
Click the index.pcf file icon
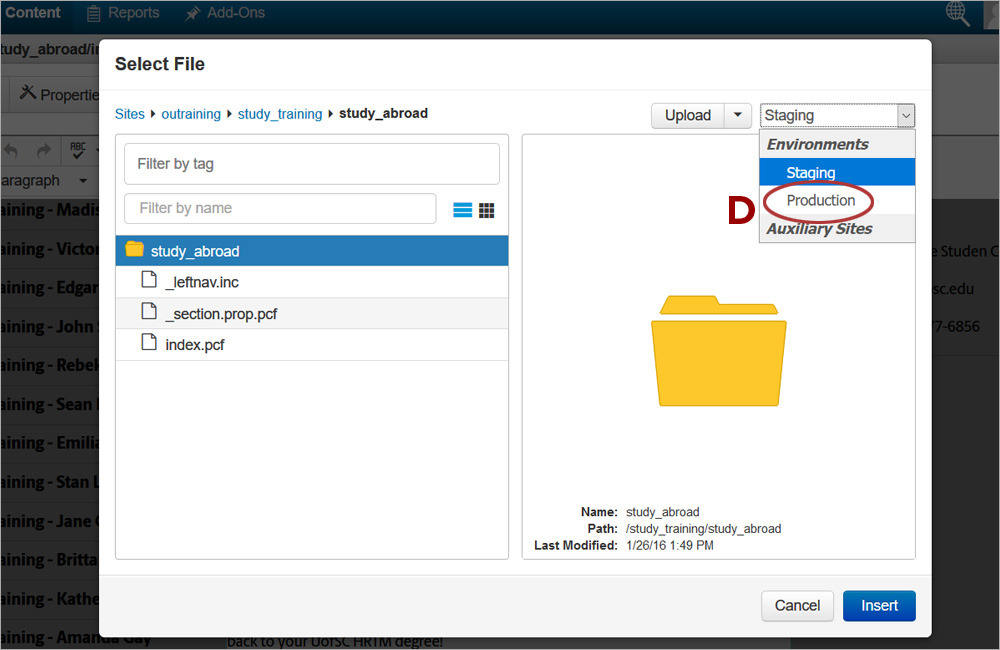click(149, 342)
